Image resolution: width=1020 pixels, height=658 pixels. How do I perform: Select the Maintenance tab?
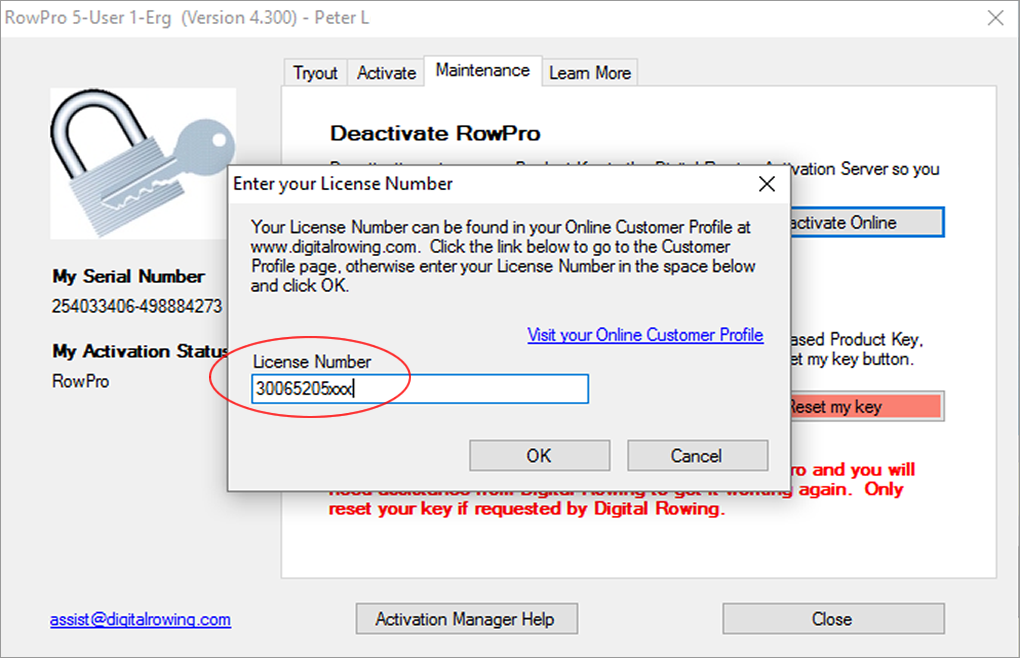tap(482, 71)
